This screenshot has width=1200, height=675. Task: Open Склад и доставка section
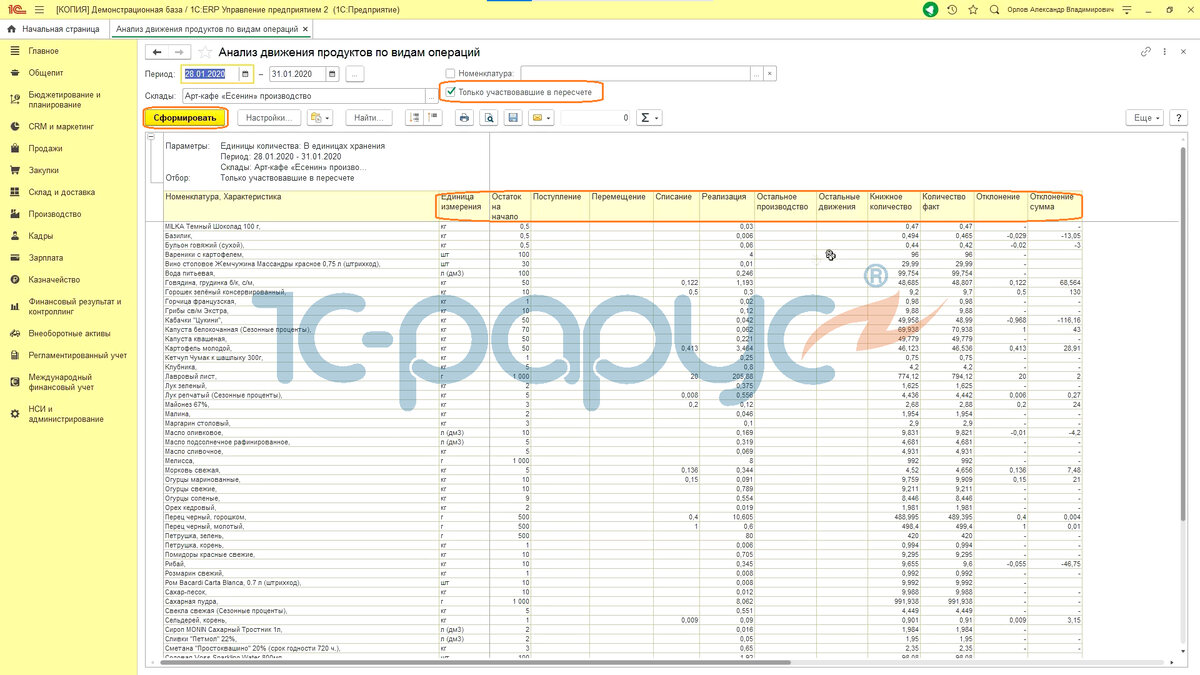tap(62, 192)
